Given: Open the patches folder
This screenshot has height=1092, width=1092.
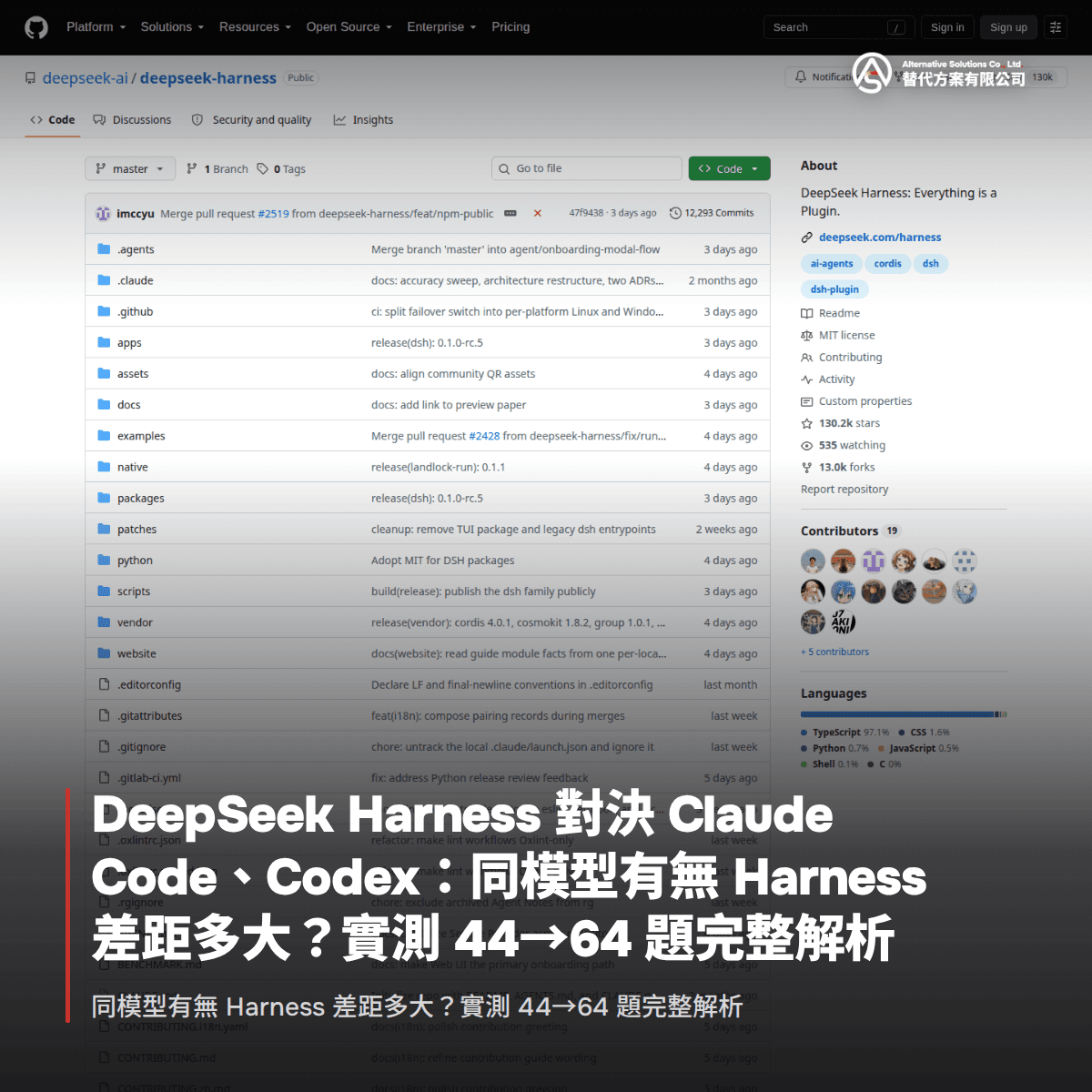Looking at the screenshot, I should (136, 529).
